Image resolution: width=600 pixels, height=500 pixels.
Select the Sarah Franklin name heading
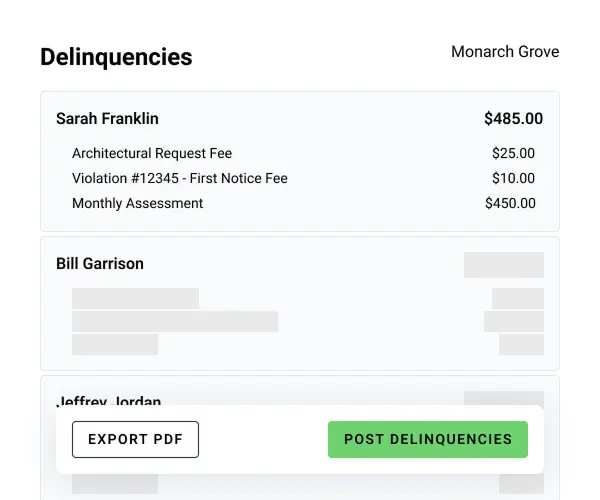[107, 118]
